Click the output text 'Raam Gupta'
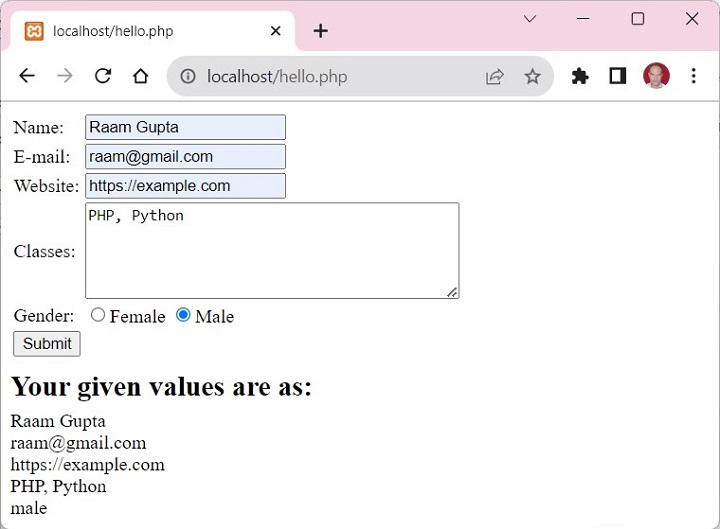This screenshot has height=529, width=720. pos(58,421)
